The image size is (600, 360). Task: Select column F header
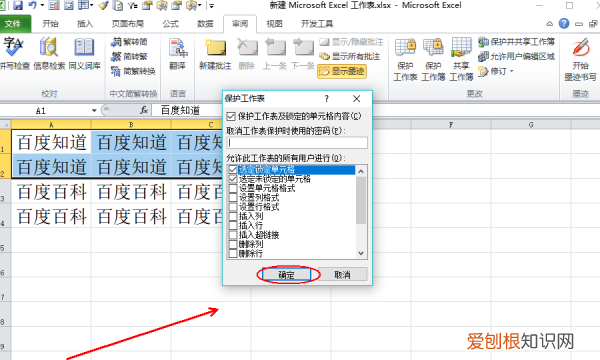(451, 125)
